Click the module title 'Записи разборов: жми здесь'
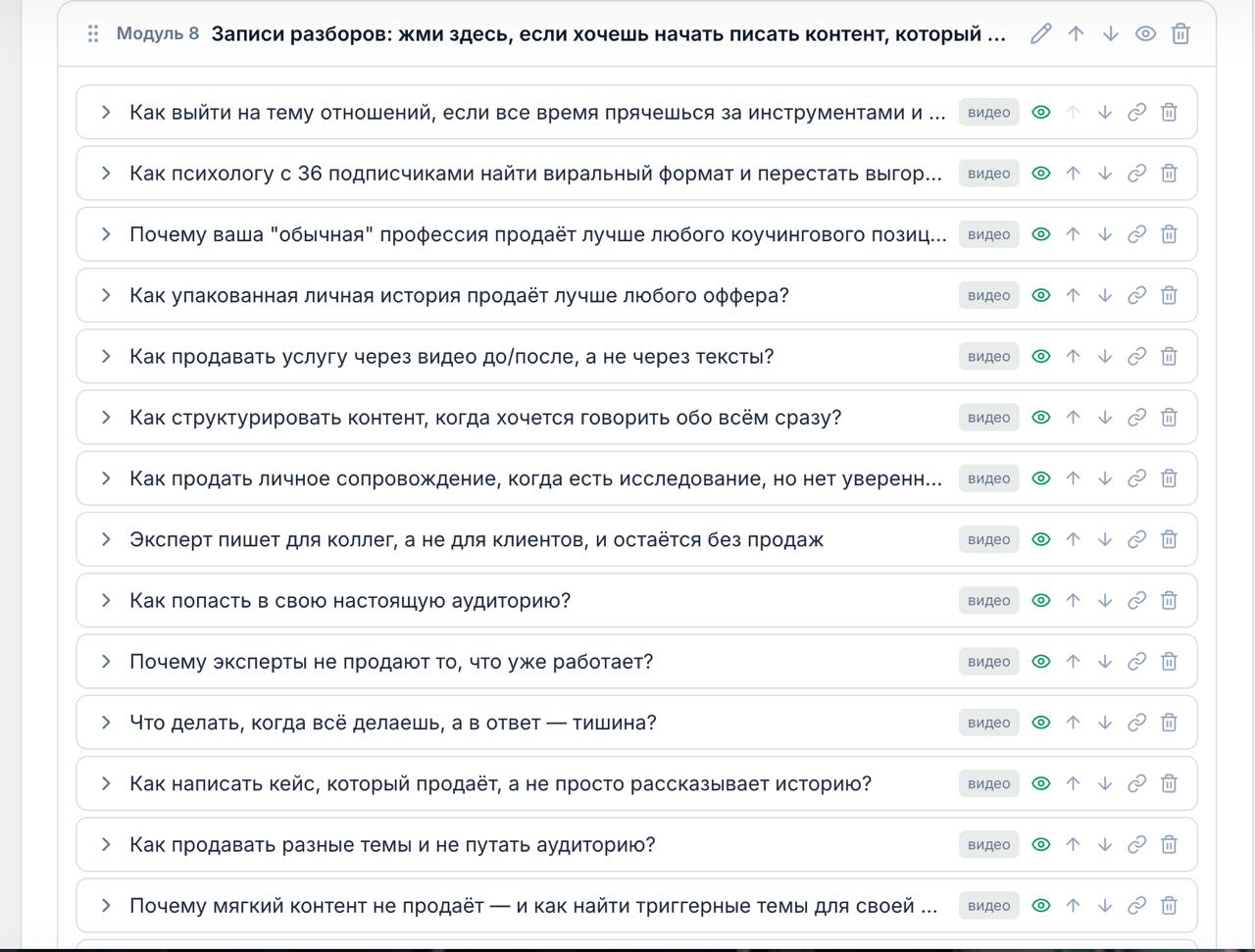Image resolution: width=1255 pixels, height=952 pixels. pos(609,34)
